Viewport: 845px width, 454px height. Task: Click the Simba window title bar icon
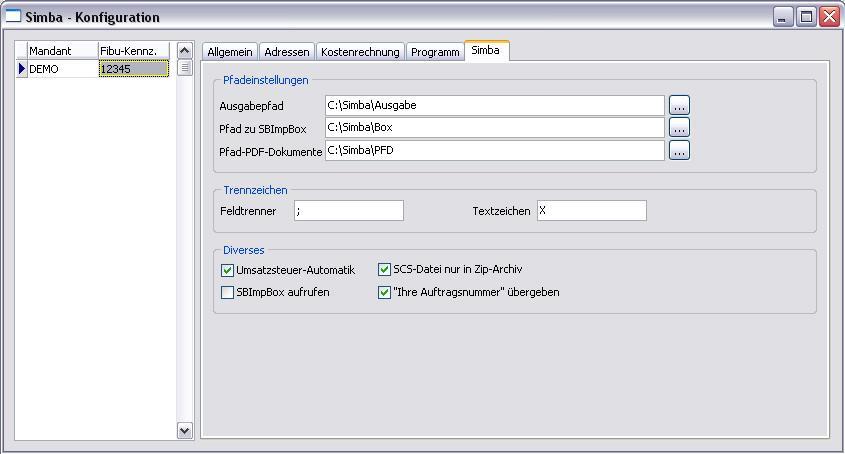point(13,16)
